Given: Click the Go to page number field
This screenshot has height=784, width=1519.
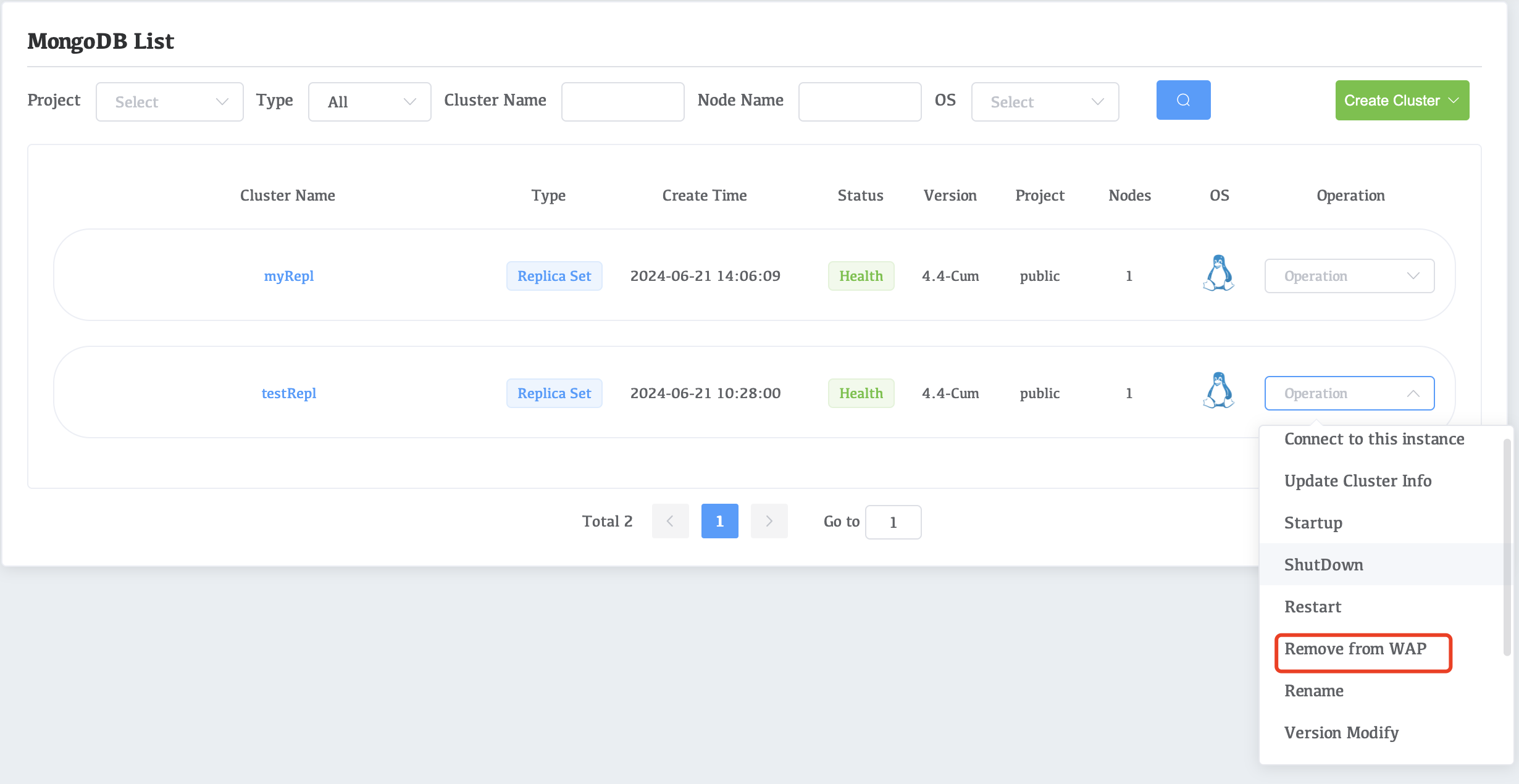Looking at the screenshot, I should pos(893,522).
